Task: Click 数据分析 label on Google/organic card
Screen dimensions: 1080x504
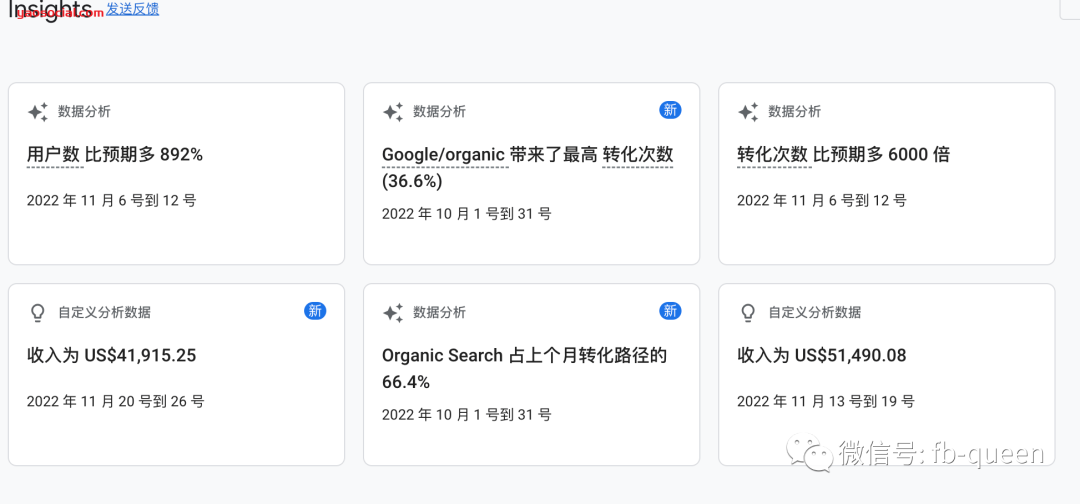Action: pyautogui.click(x=439, y=112)
